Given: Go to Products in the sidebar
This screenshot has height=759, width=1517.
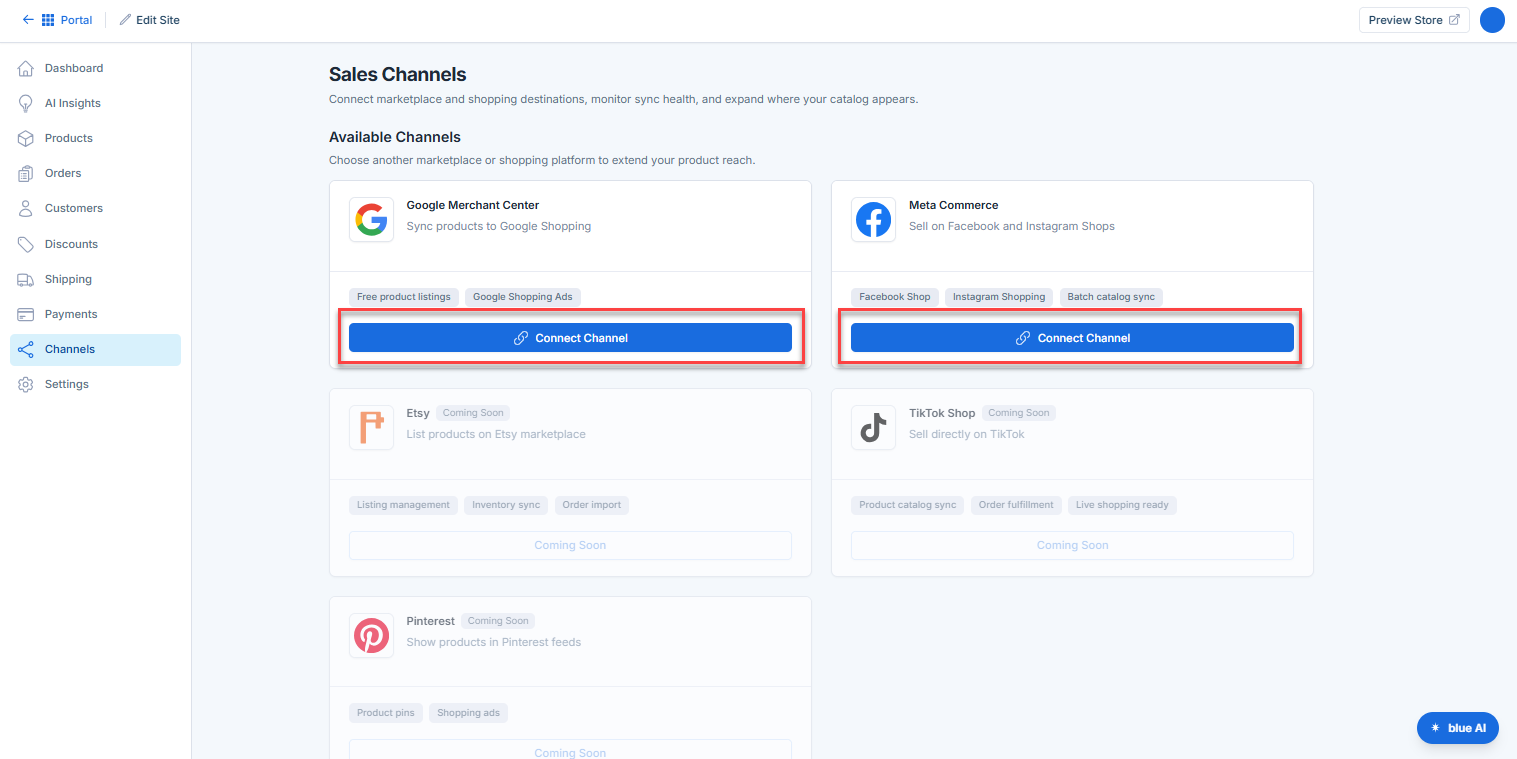Looking at the screenshot, I should 95,138.
